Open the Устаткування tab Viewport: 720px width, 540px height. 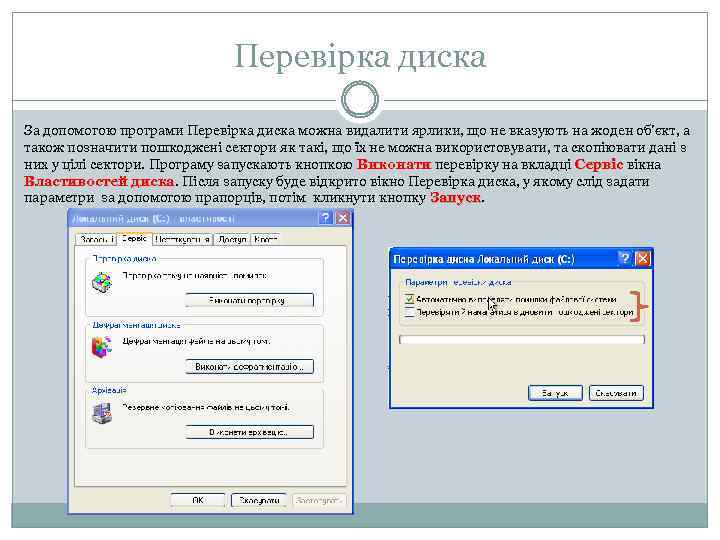click(183, 239)
